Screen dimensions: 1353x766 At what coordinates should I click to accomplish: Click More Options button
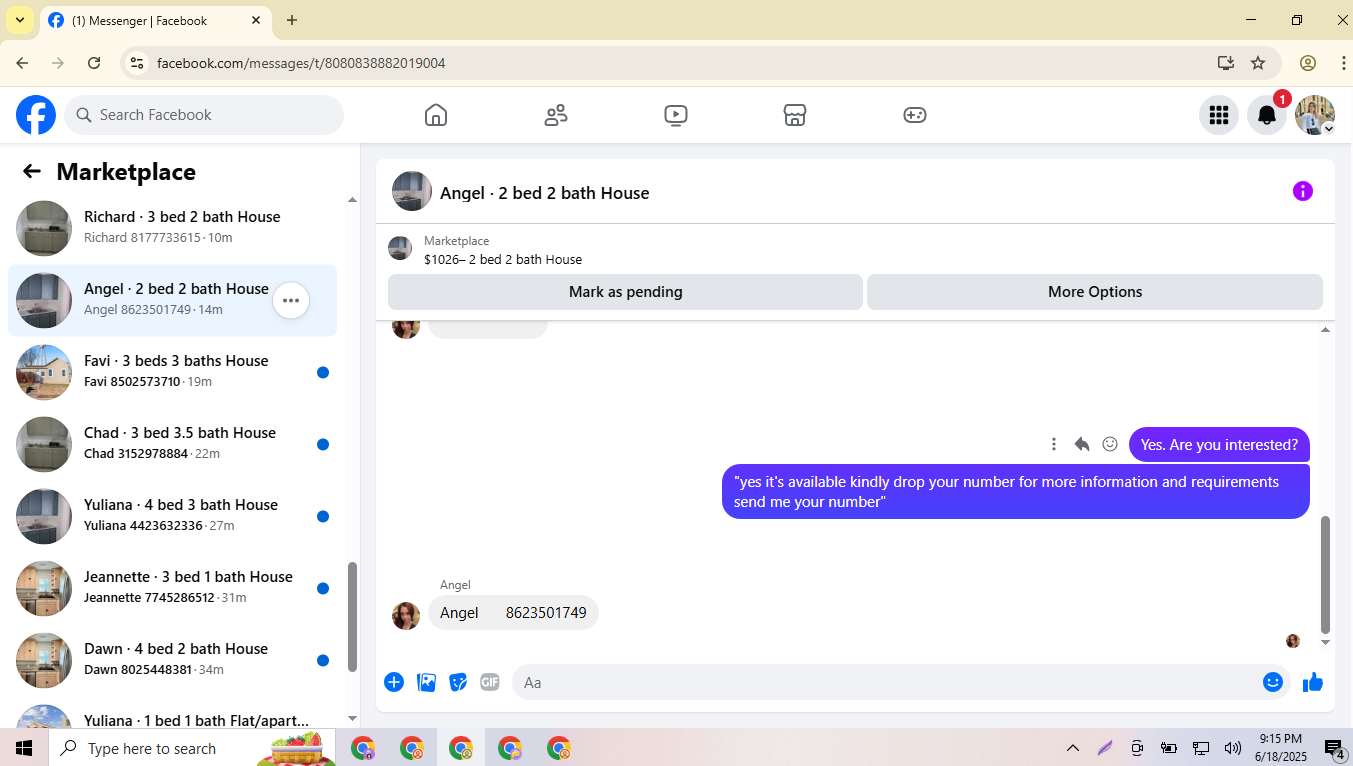[x=1095, y=292]
